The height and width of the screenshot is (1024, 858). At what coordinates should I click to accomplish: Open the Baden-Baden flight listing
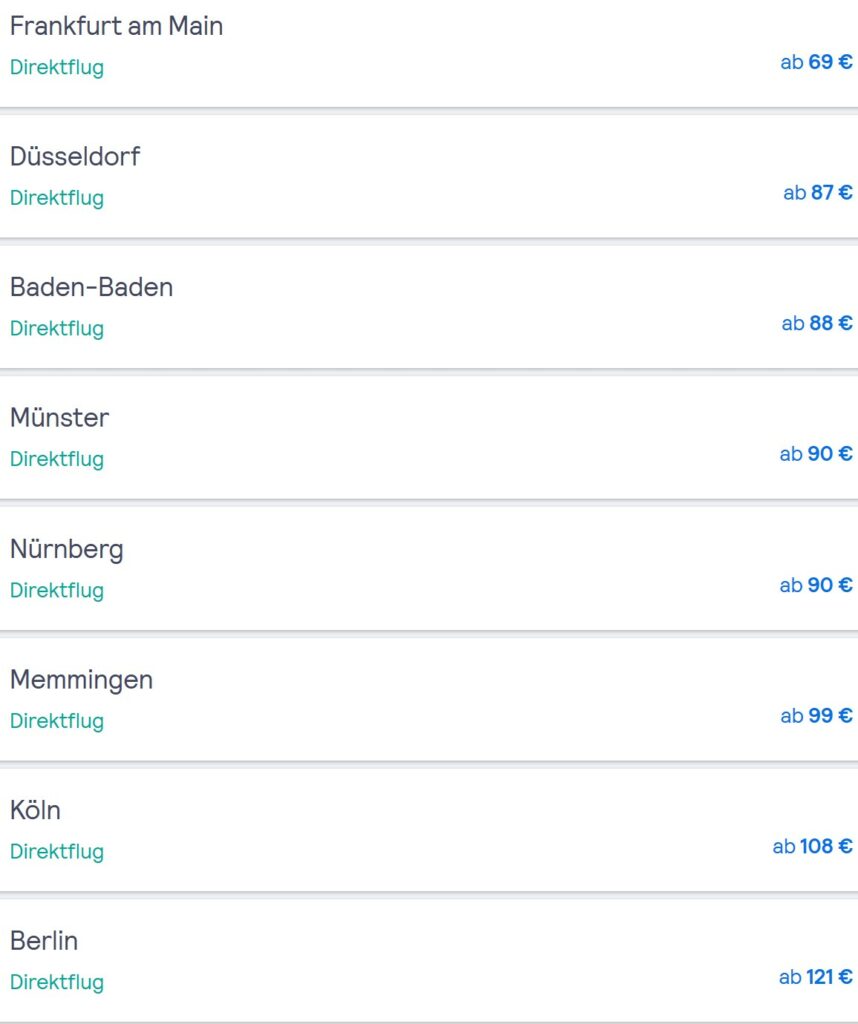(x=429, y=307)
